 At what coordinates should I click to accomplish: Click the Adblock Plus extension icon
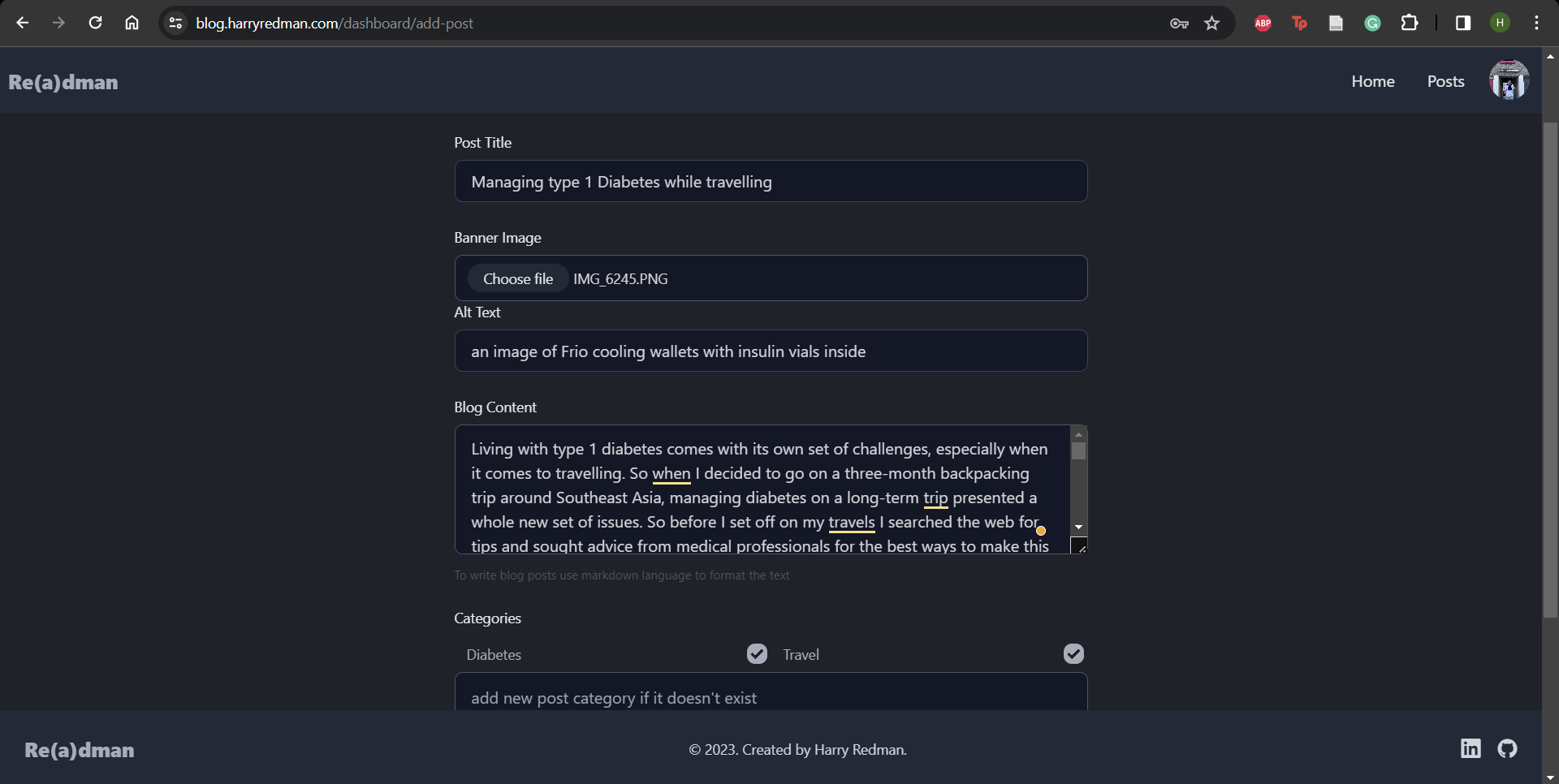[x=1262, y=23]
